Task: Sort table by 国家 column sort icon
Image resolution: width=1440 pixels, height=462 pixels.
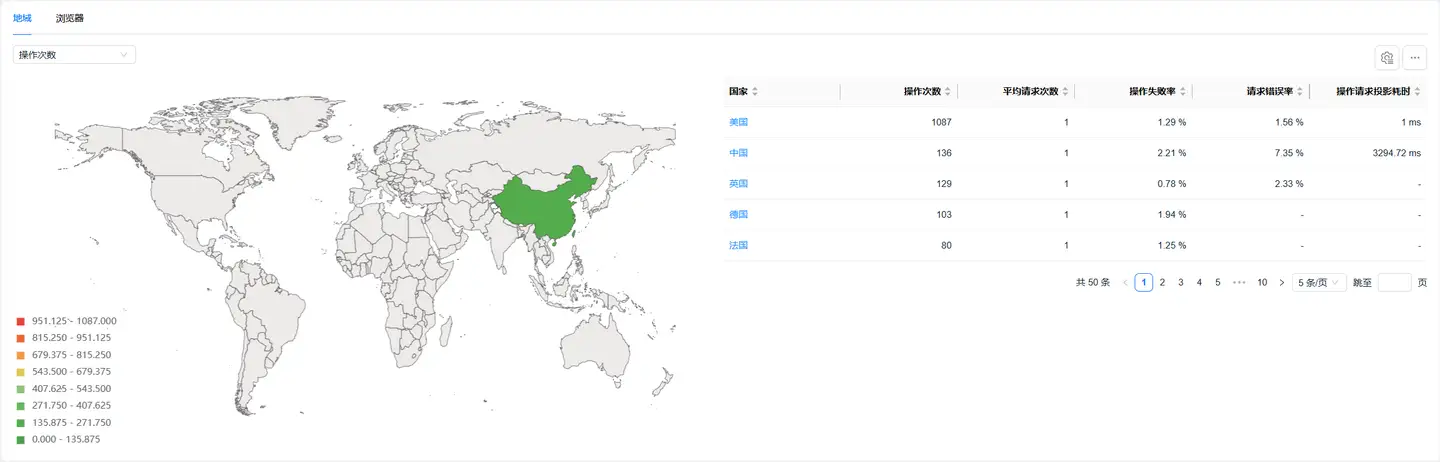Action: (x=755, y=92)
